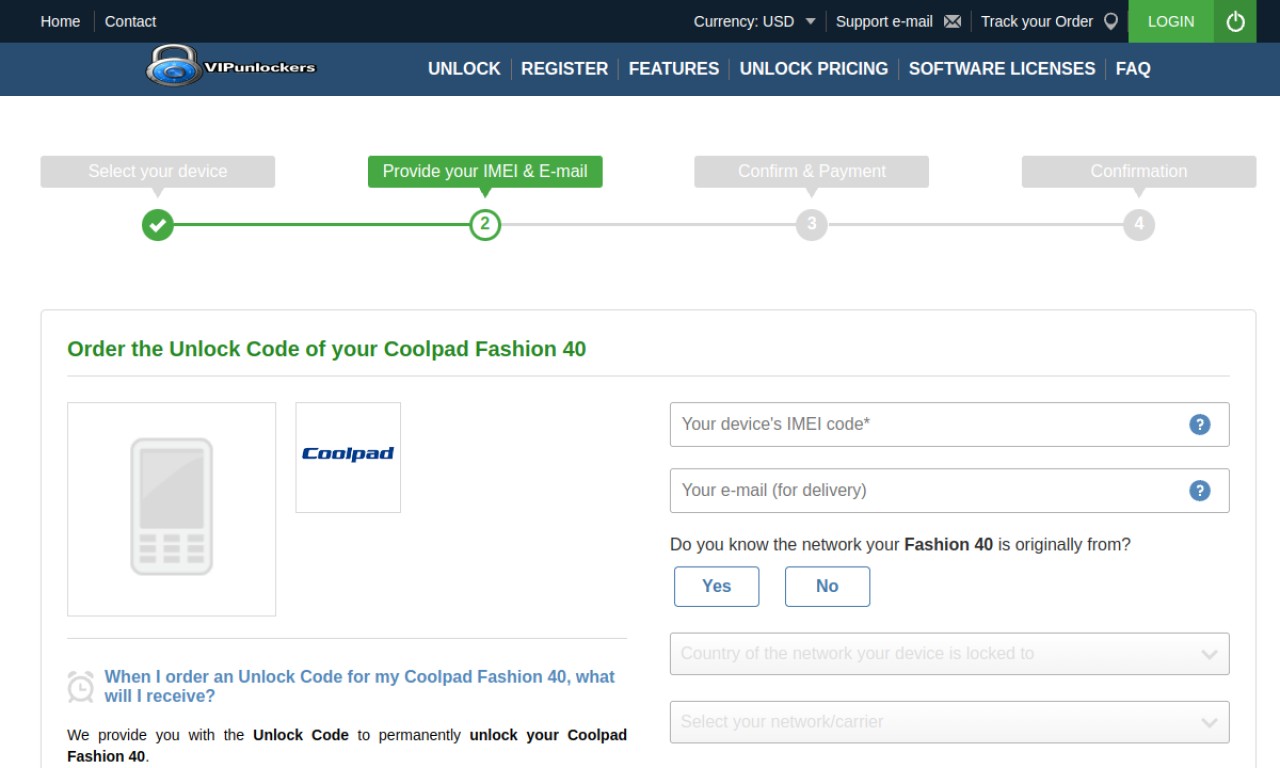Click the location pin icon beside Track your Order

[x=1110, y=21]
